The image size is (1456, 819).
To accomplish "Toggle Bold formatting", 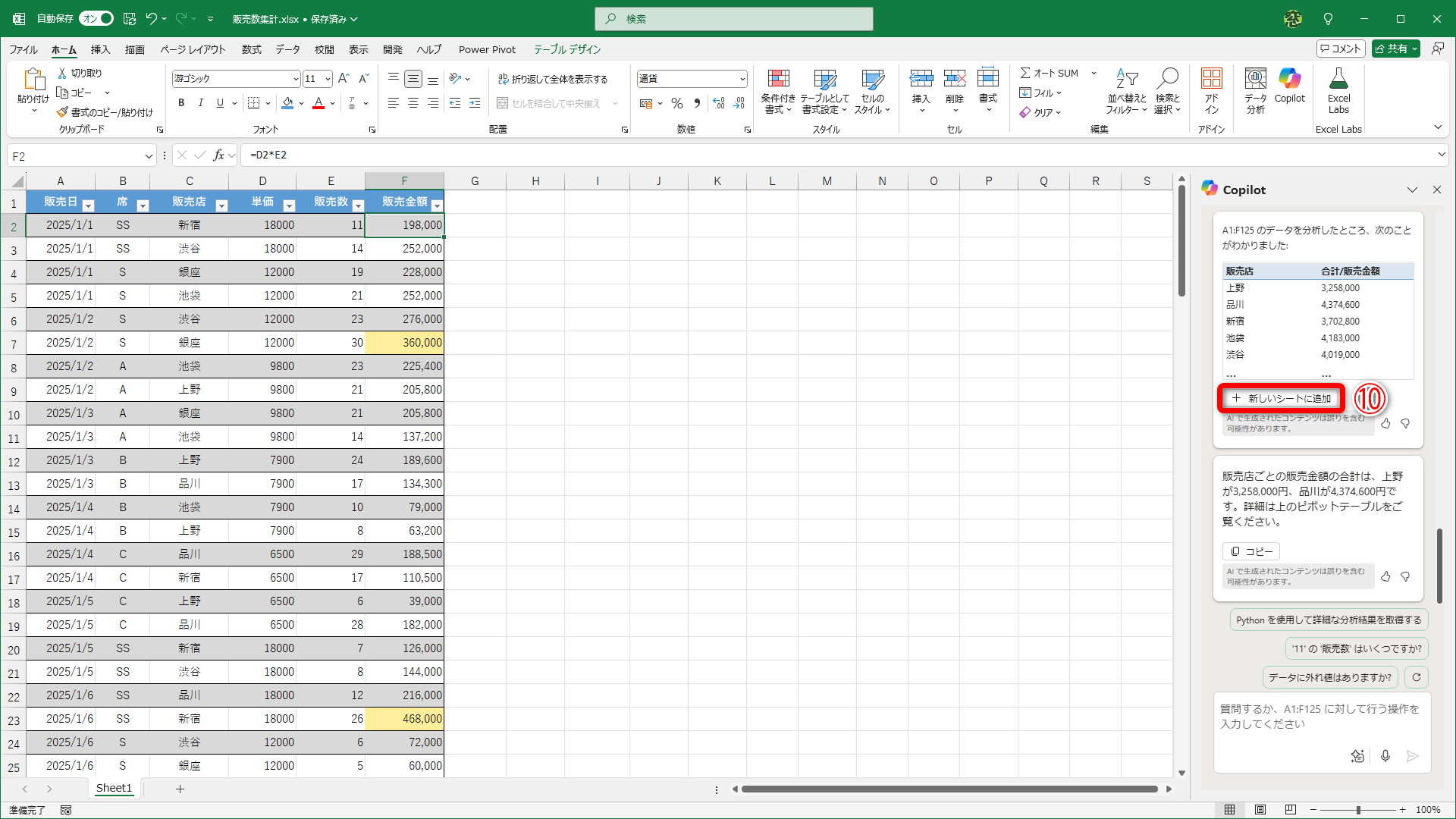I will click(x=180, y=103).
